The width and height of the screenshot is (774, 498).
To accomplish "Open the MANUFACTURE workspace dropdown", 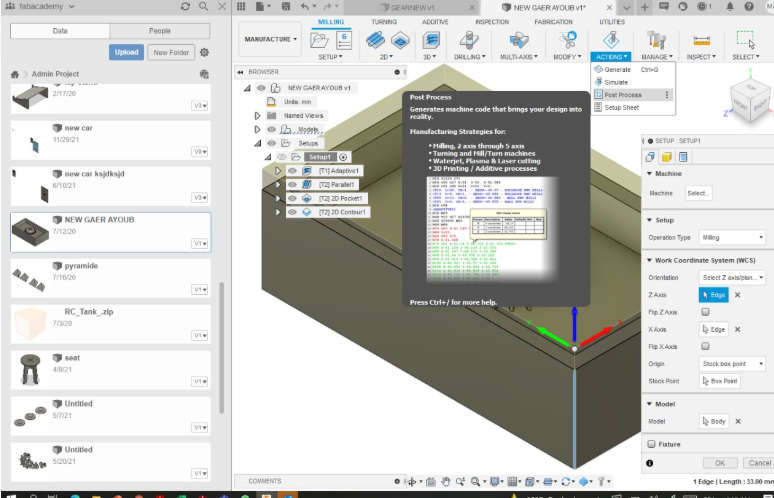I will tap(271, 39).
